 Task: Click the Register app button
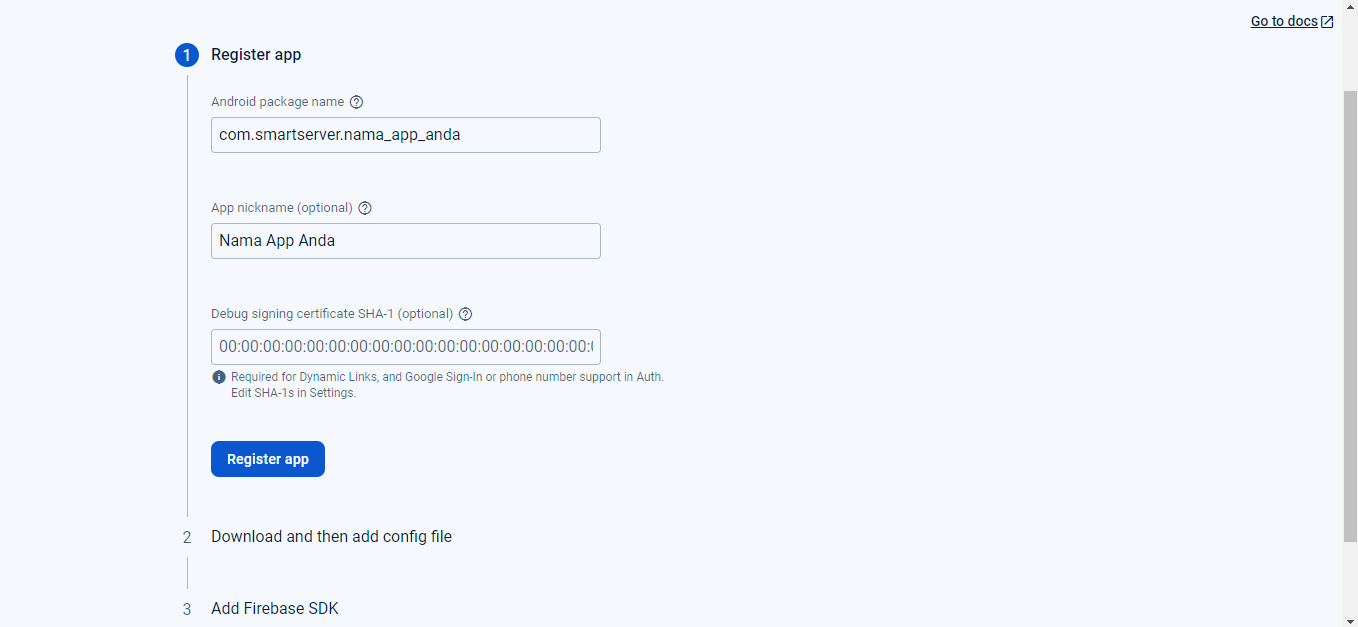click(268, 458)
